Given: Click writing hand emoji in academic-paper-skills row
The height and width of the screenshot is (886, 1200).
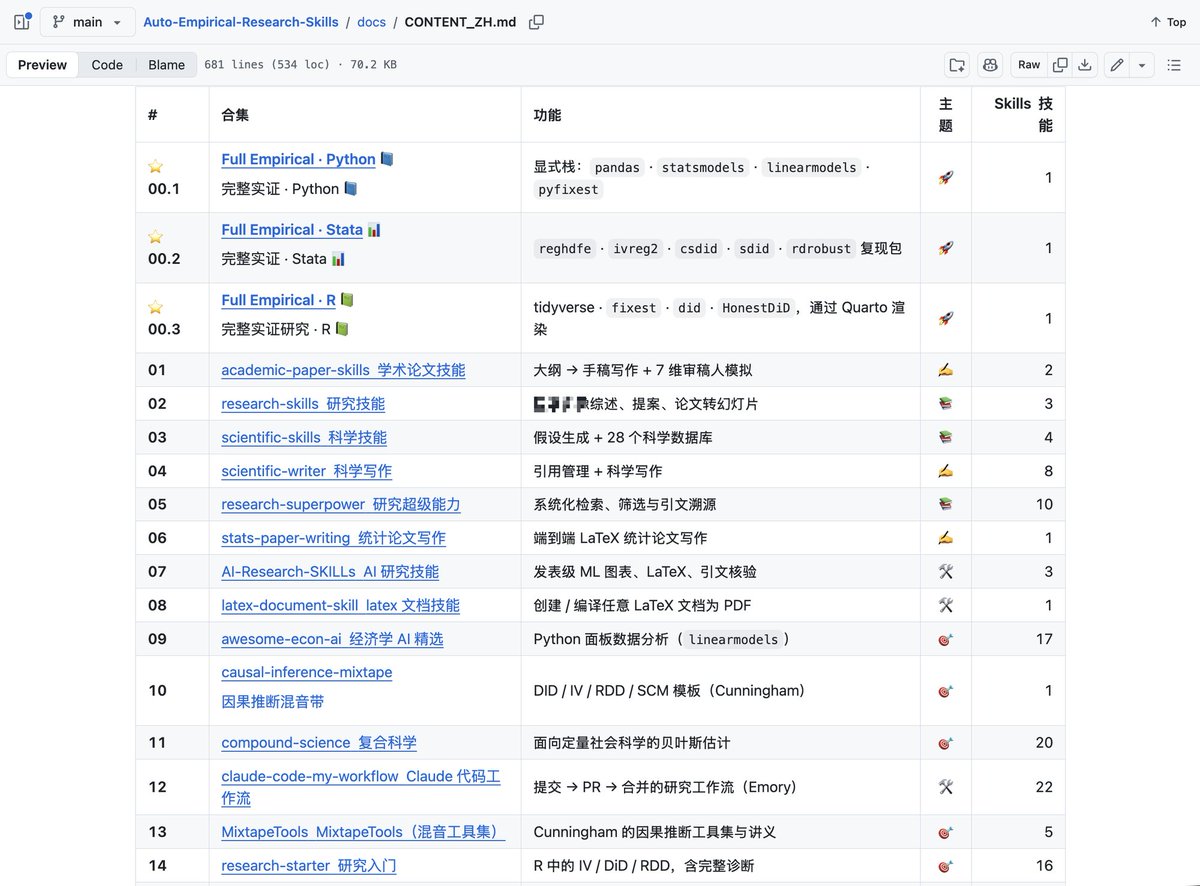Looking at the screenshot, I should pos(946,370).
